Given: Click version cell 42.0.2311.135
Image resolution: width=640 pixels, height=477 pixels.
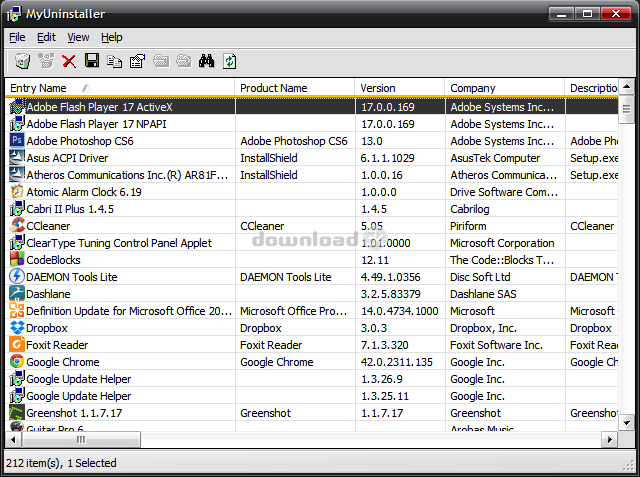Looking at the screenshot, I should tap(397, 362).
